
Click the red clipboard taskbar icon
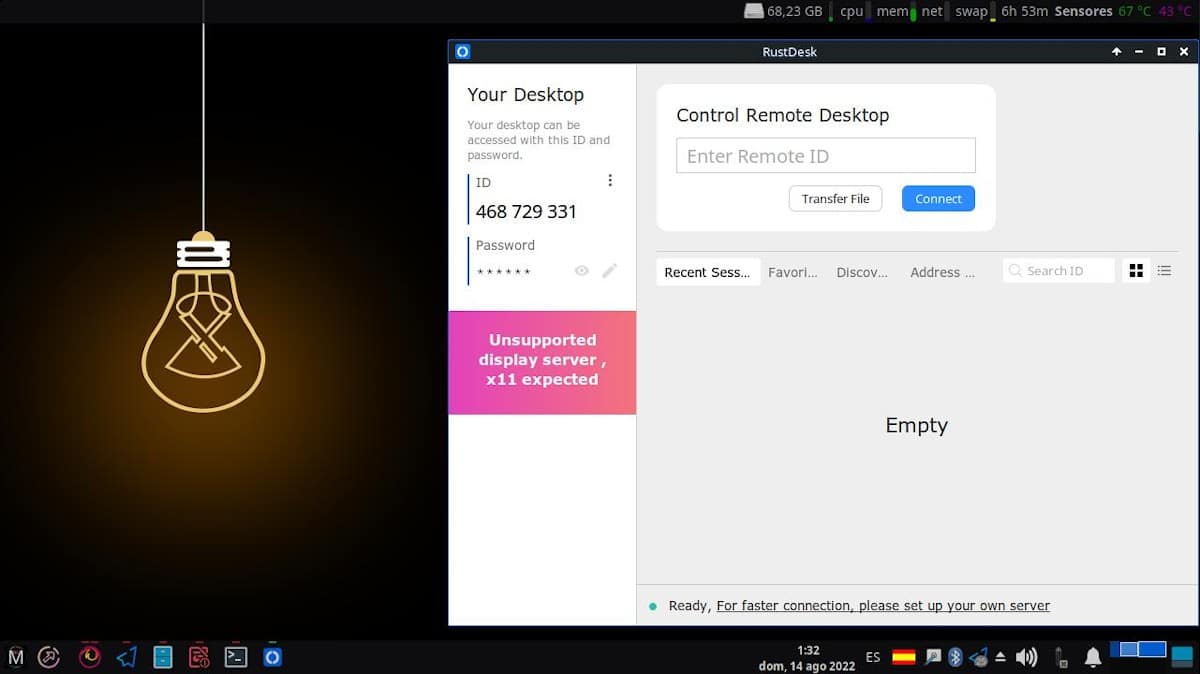[x=199, y=657]
